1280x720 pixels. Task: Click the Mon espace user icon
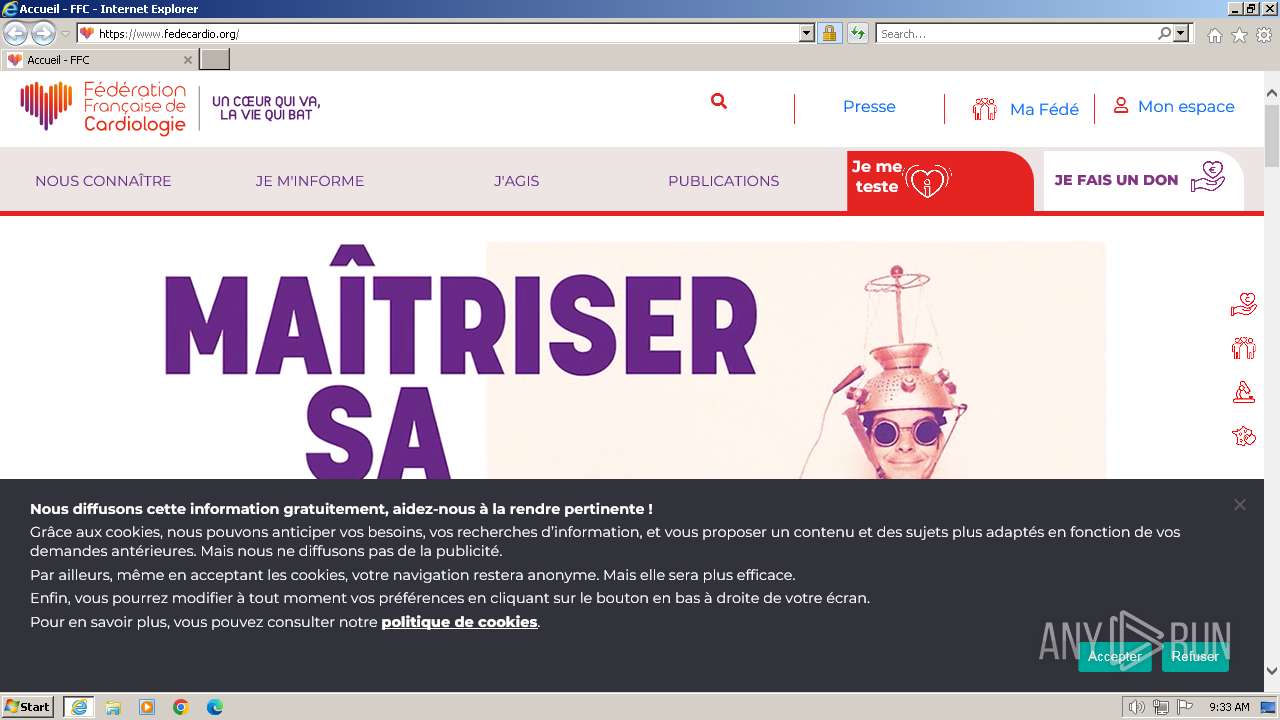1121,105
